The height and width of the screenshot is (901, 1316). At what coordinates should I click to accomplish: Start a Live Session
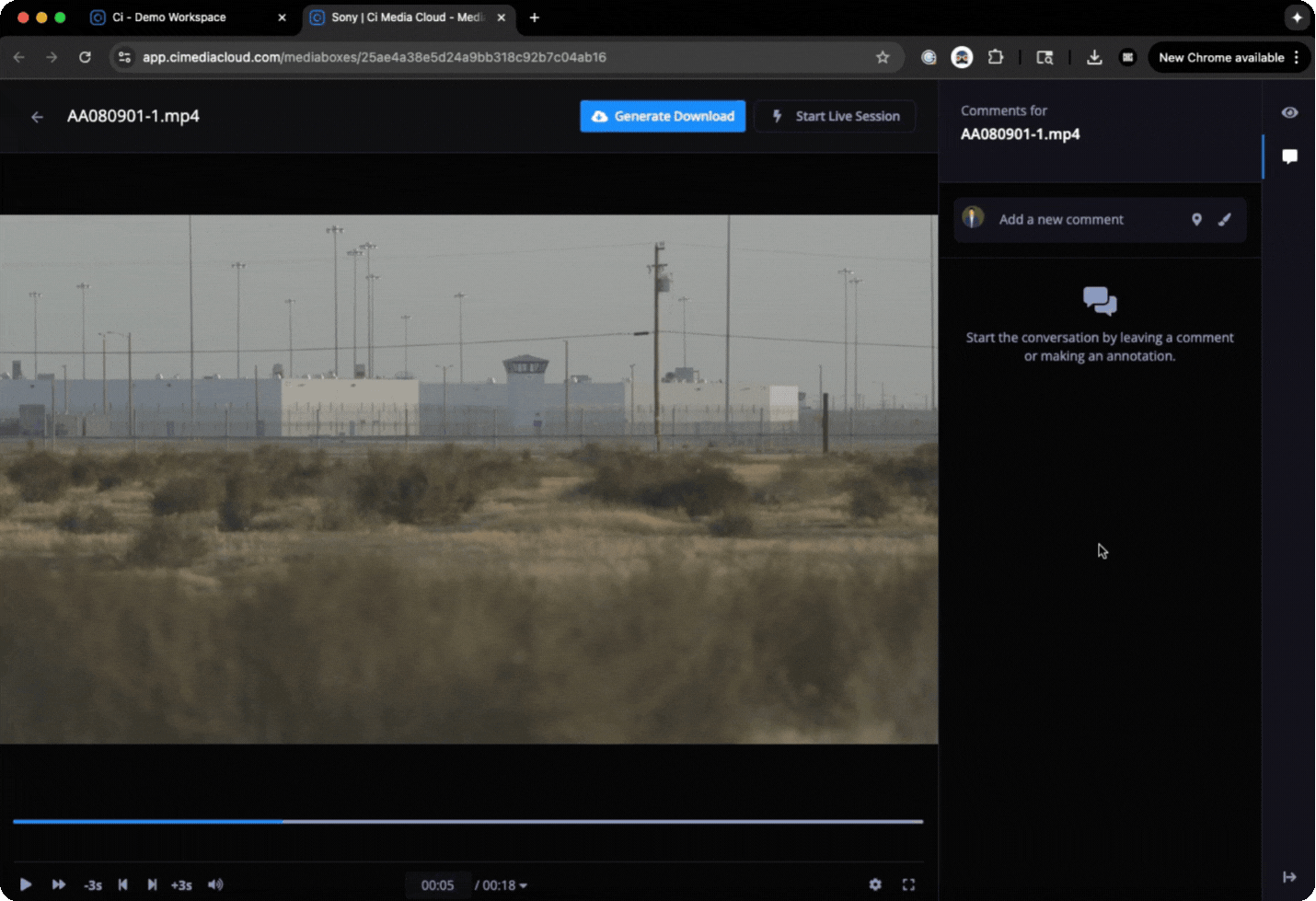tap(835, 116)
